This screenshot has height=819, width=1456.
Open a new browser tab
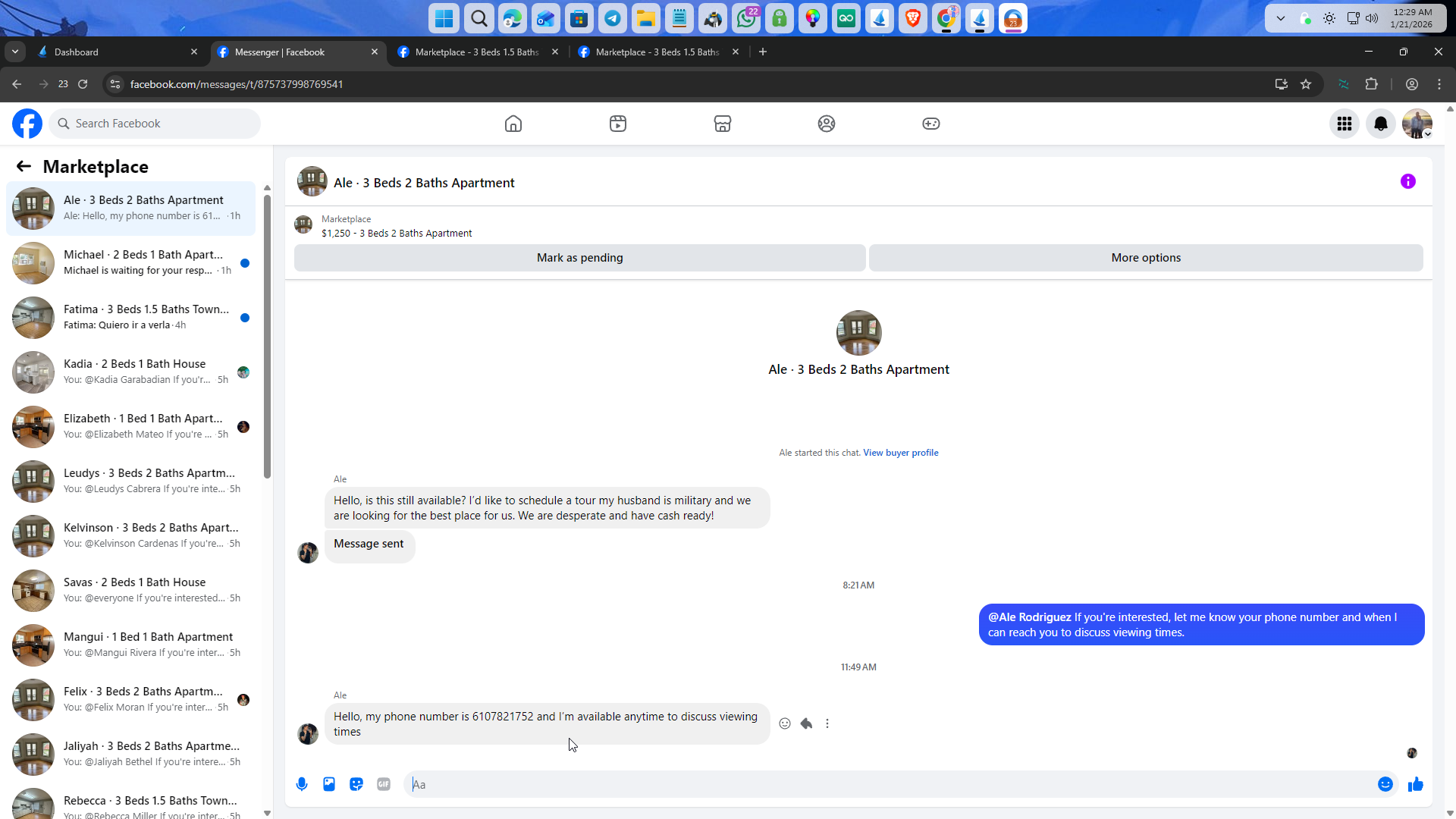763,52
